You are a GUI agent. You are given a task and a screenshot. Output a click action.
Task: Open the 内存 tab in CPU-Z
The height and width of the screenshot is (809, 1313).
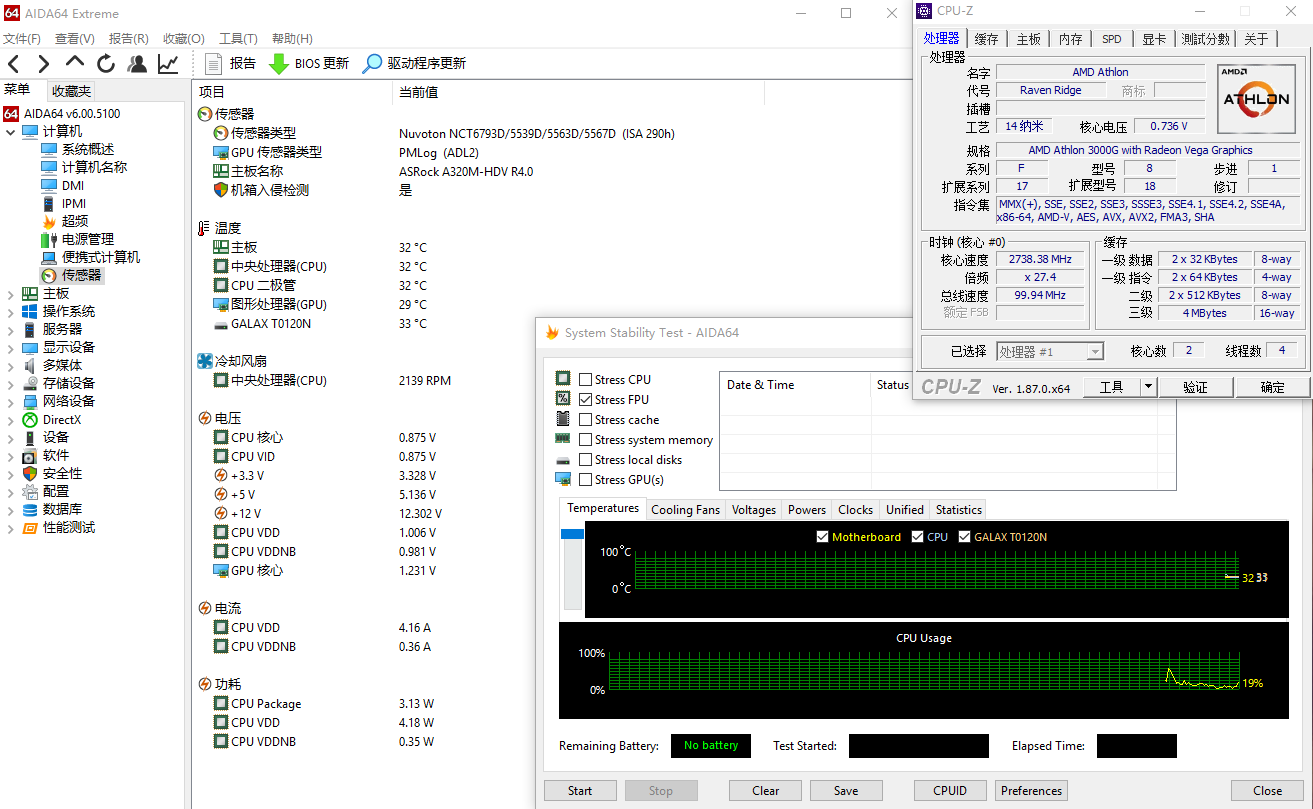pos(1070,39)
